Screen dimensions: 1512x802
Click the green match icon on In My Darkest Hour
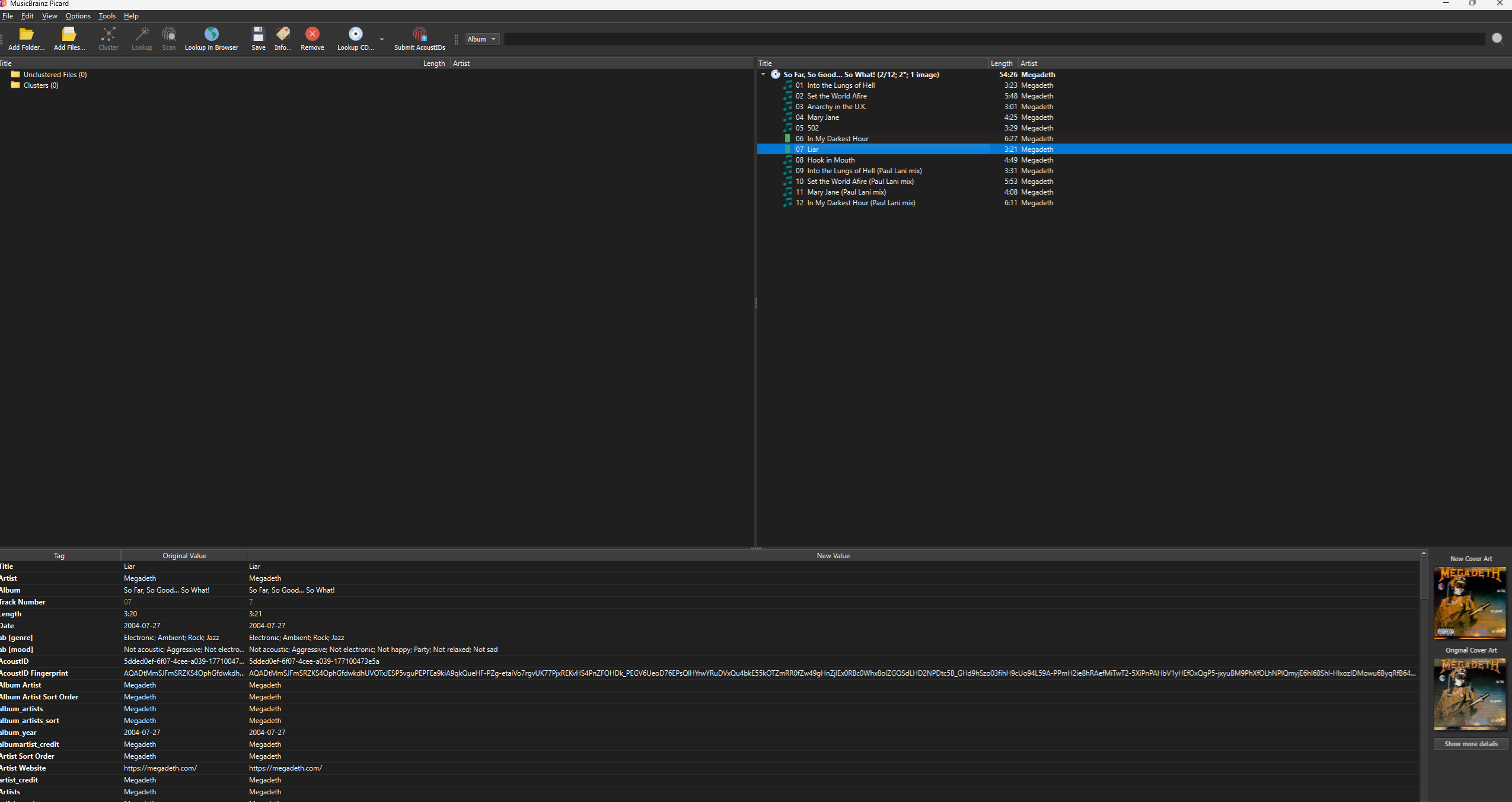click(787, 139)
